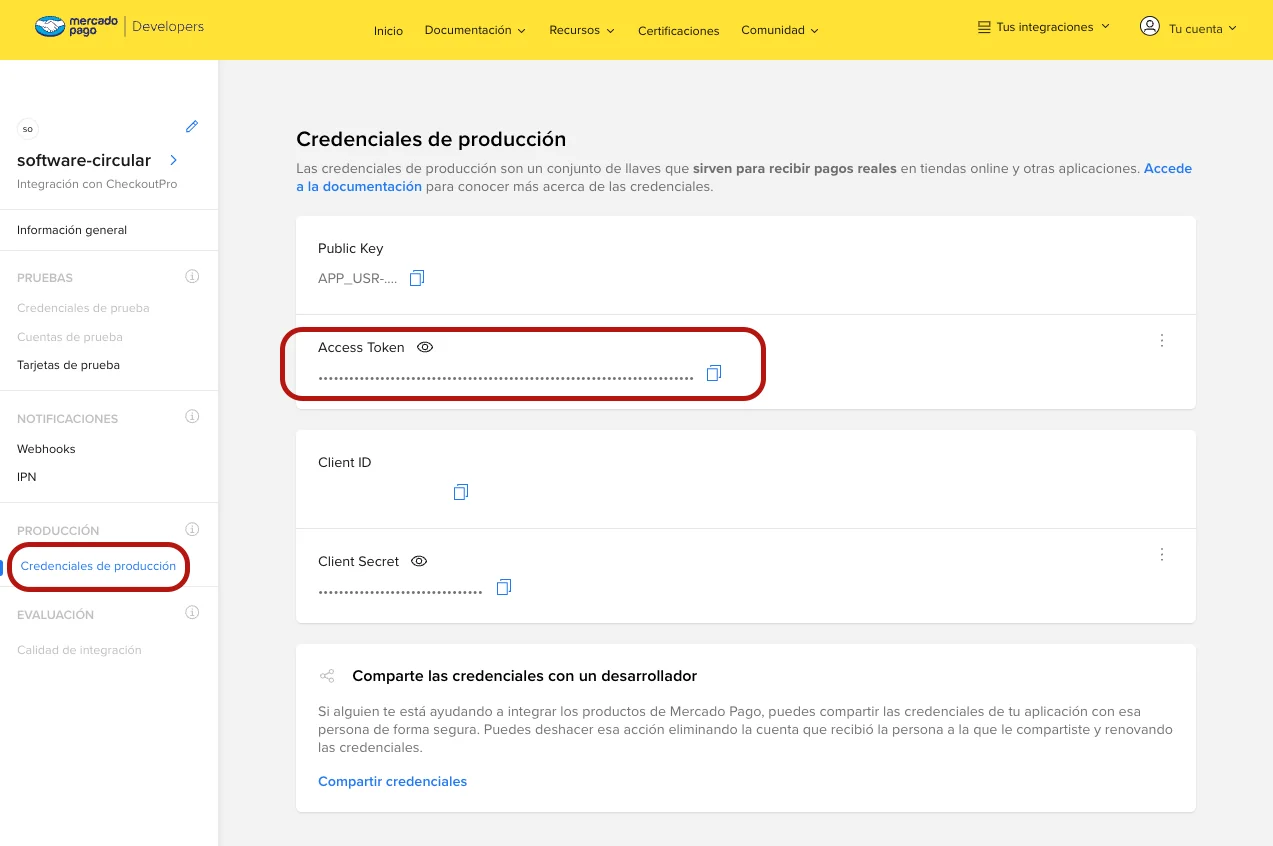Click the masked Access Token dots
Screen dimensions: 1273x846
[506, 379]
